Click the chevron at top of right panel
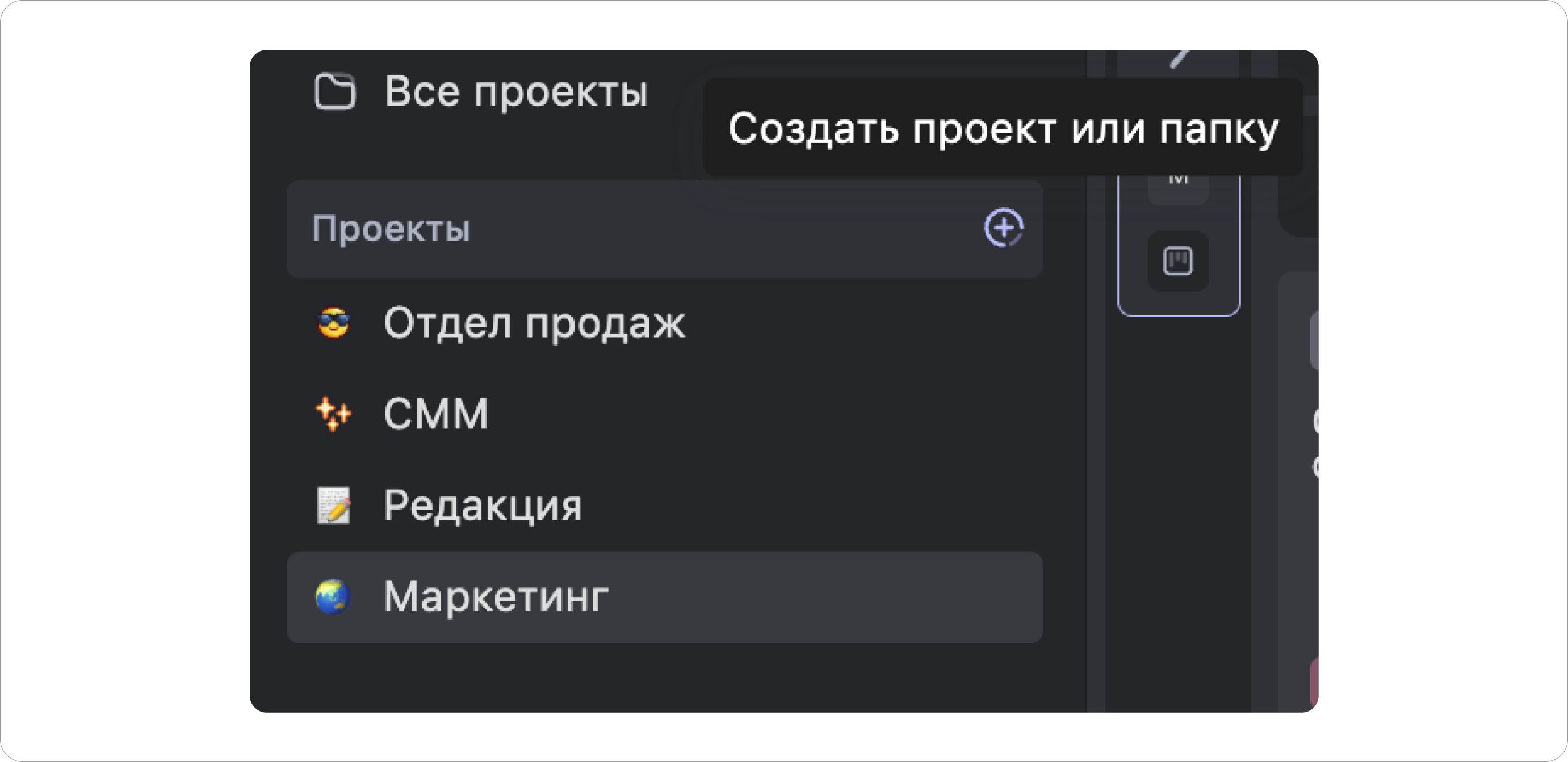Screen dimensions: 1568x762 pyautogui.click(x=1181, y=58)
